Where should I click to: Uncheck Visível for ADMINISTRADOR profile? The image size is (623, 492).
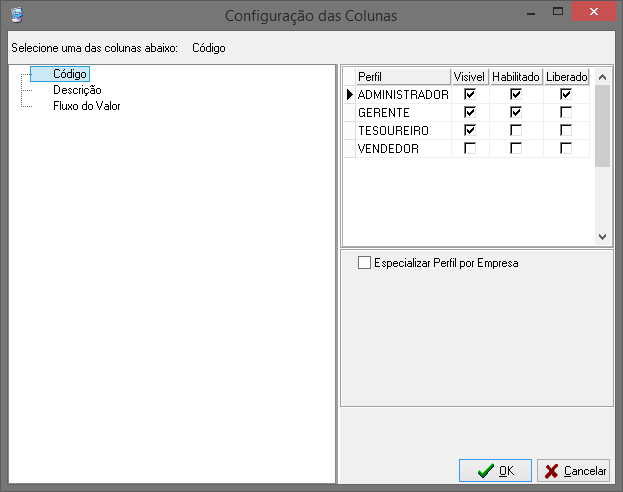[x=470, y=94]
